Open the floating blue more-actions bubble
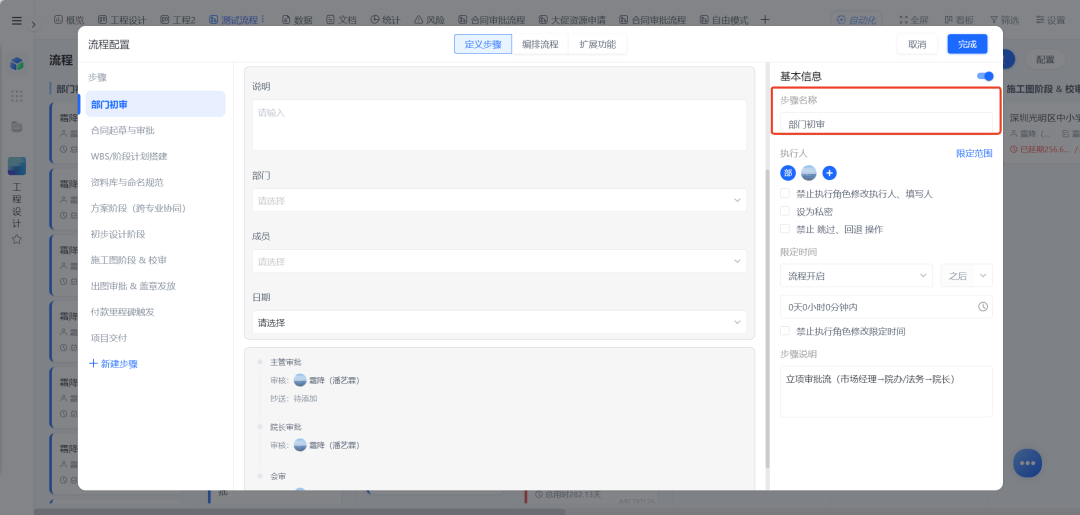Screen dimensions: 1080x515 coord(1028,463)
